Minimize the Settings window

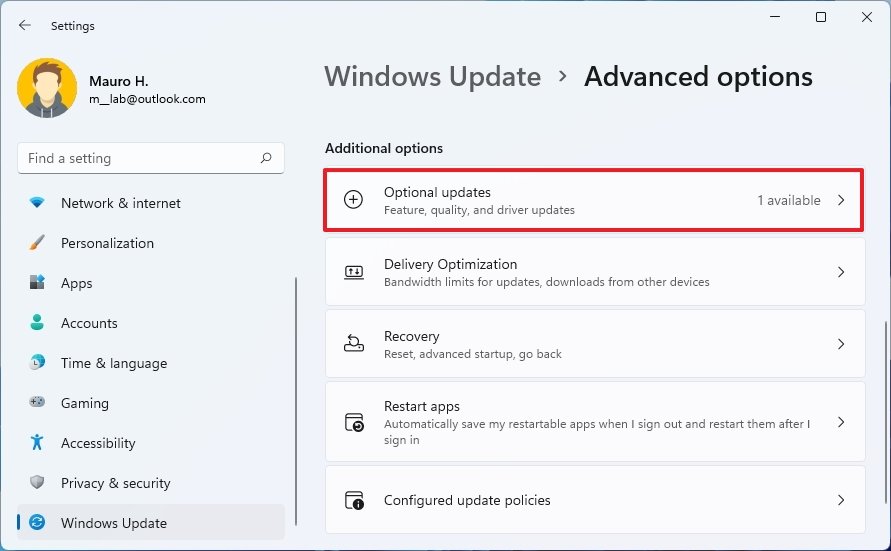coord(775,17)
